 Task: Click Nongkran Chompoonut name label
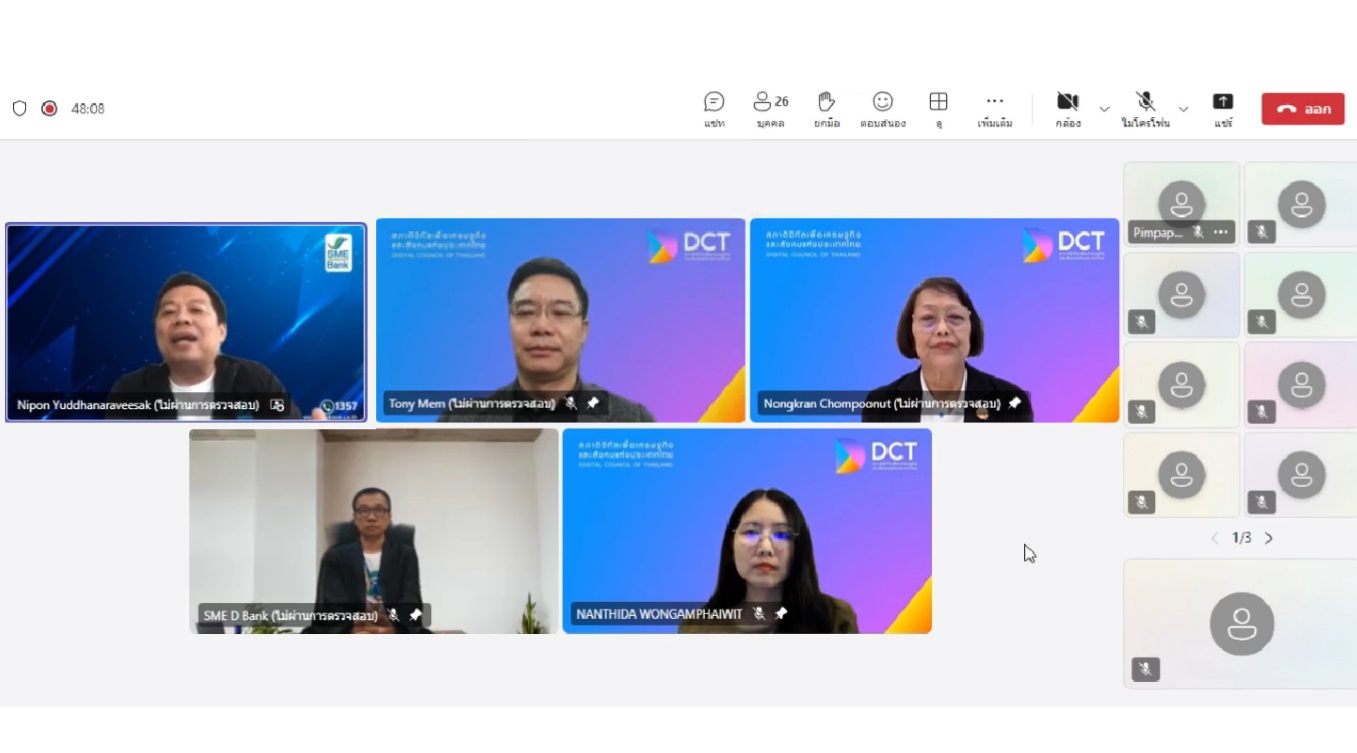pyautogui.click(x=882, y=404)
